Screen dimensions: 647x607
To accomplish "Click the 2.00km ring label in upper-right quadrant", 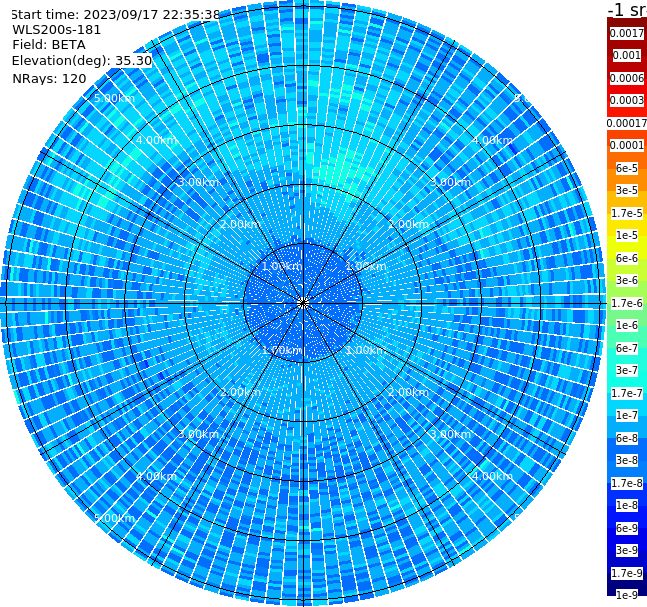I will coord(409,224).
